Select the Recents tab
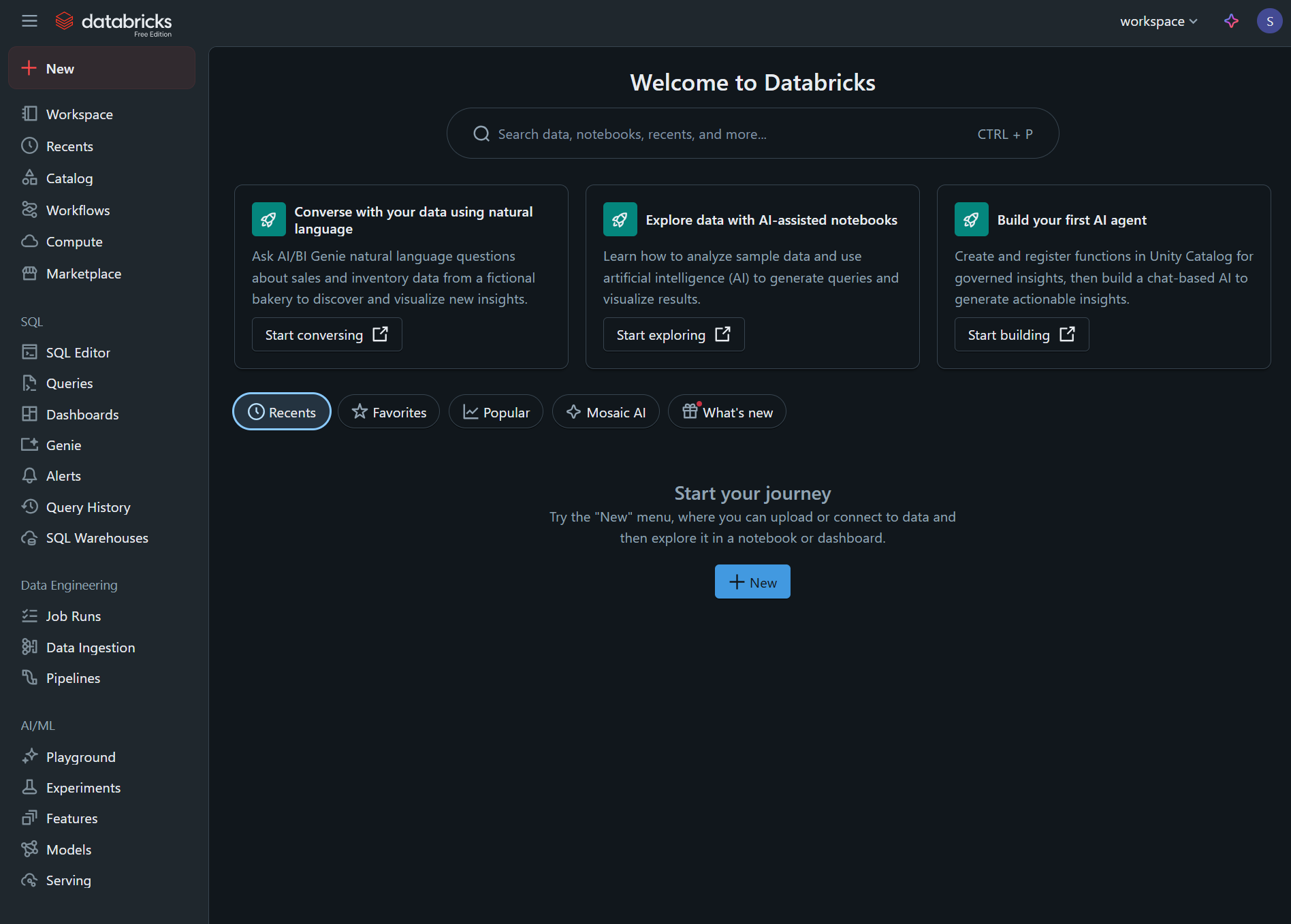 pos(282,412)
